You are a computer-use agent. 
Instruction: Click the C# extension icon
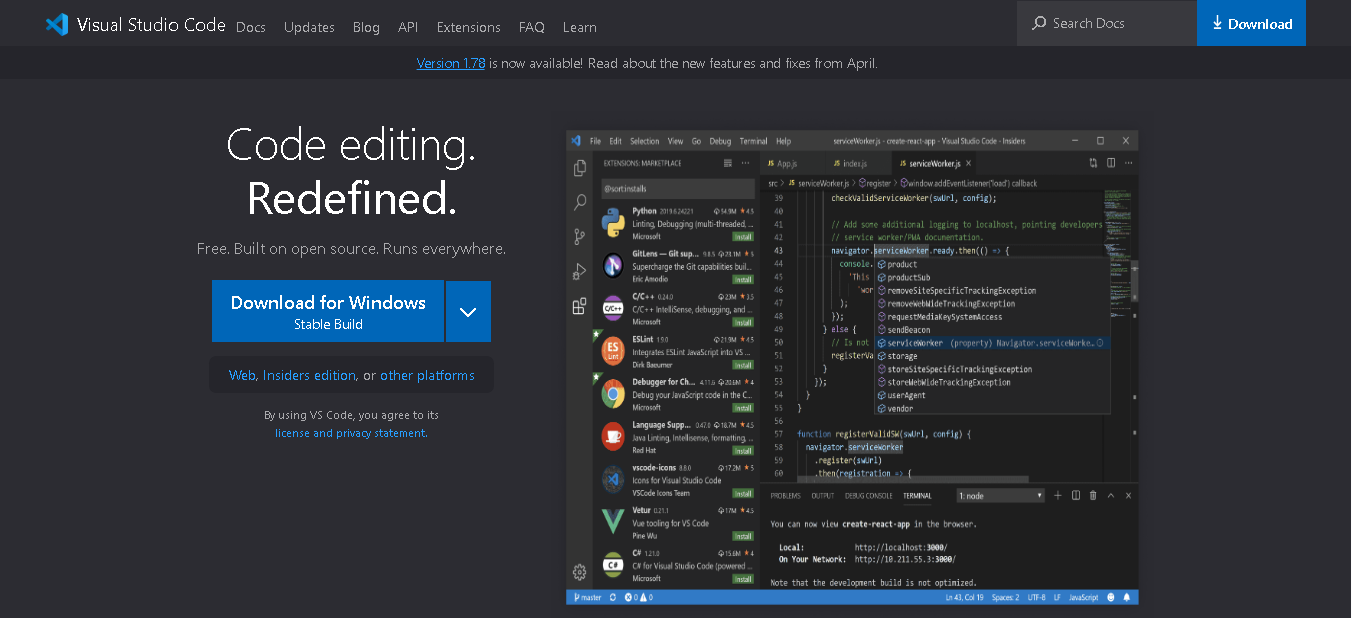point(613,564)
